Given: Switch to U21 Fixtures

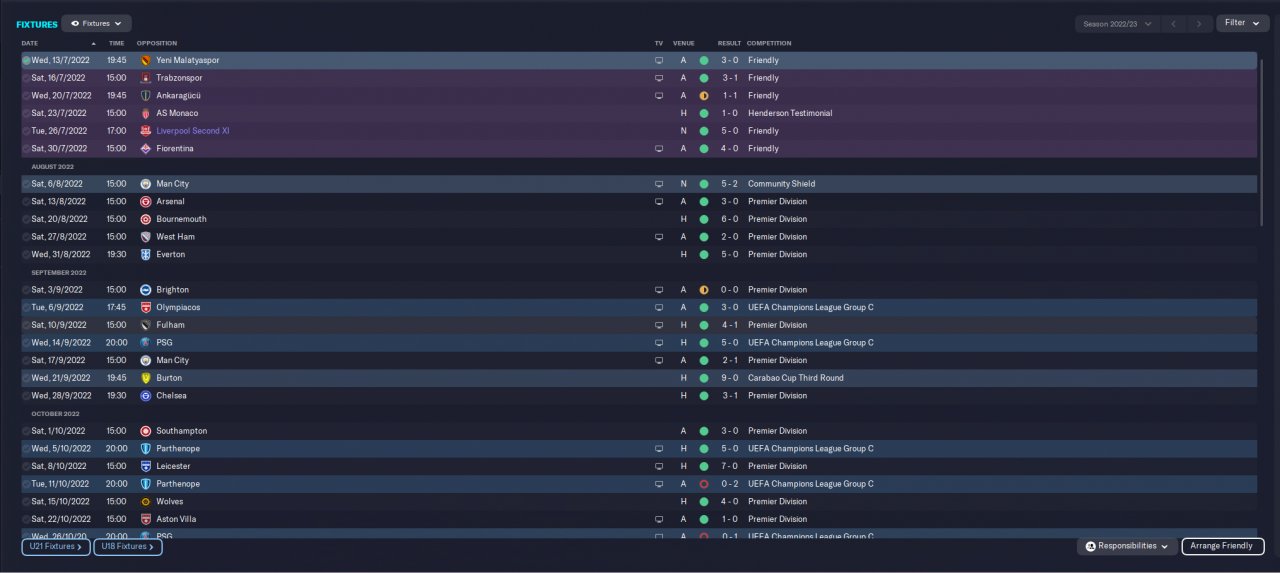Looking at the screenshot, I should 56,547.
